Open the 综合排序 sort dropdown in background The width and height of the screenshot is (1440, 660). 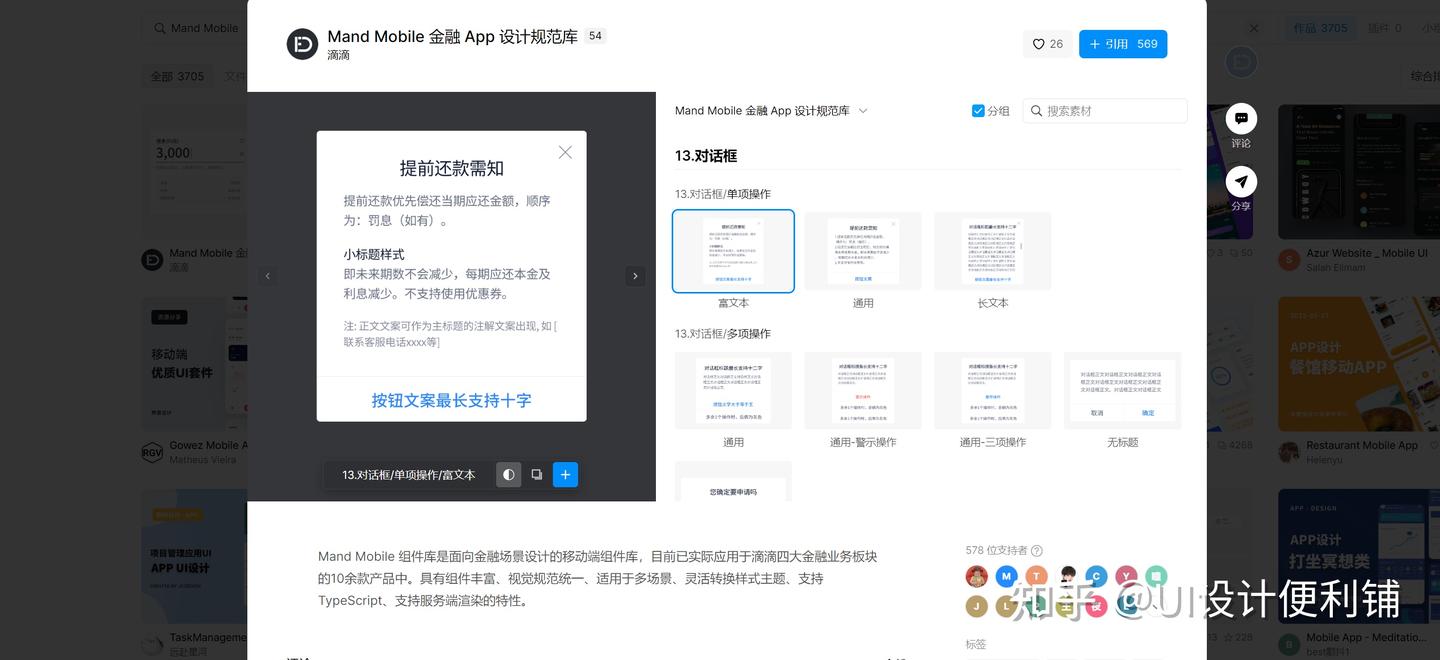1425,76
